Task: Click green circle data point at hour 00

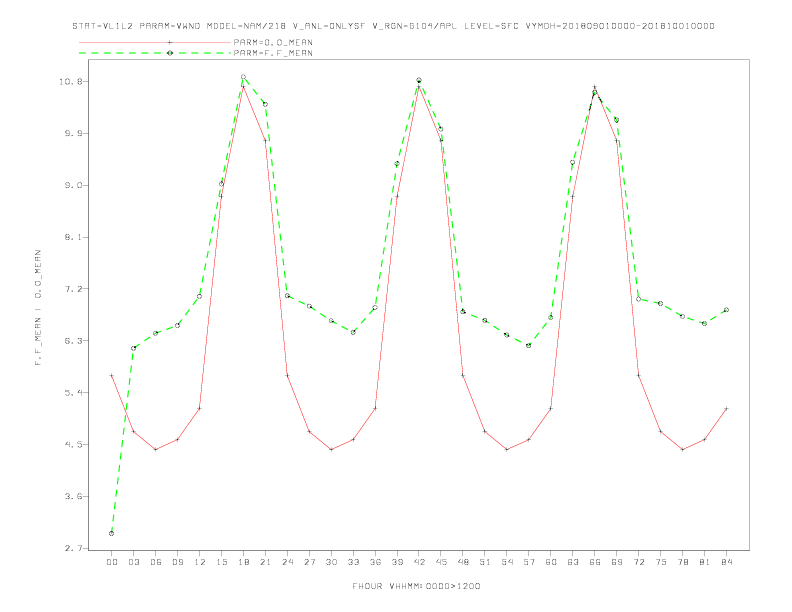Action: tap(112, 533)
